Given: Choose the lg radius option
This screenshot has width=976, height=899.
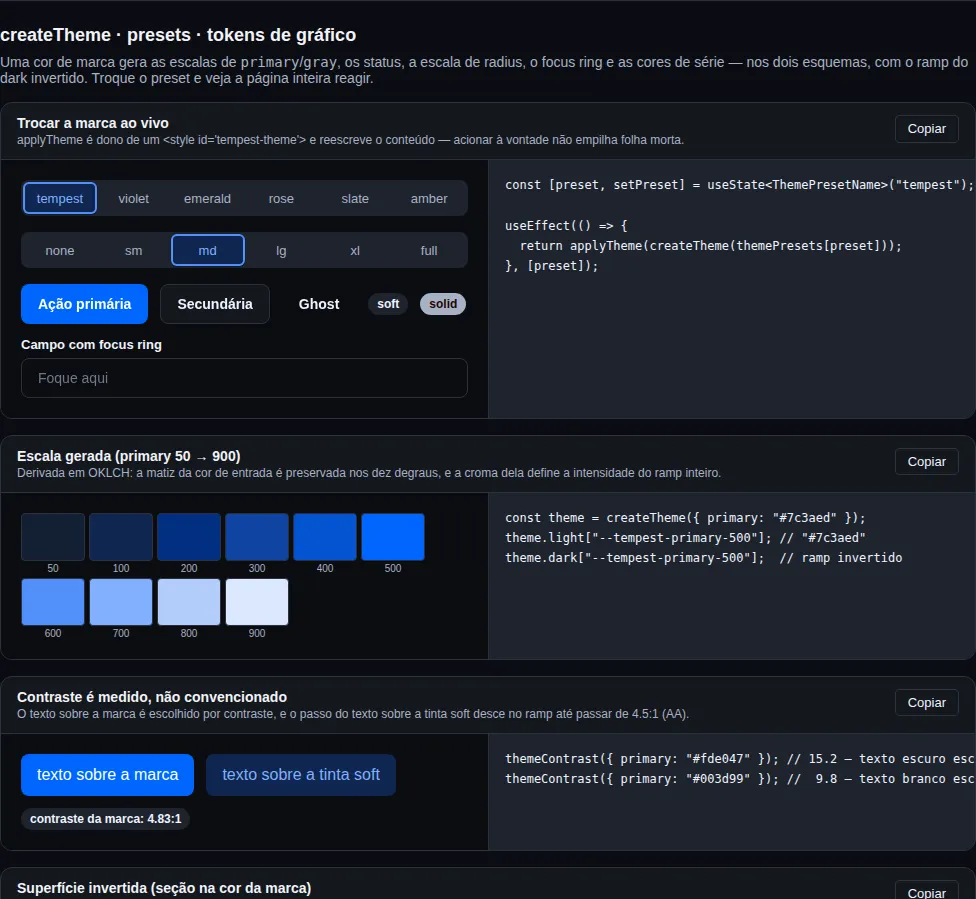Looking at the screenshot, I should coord(281,250).
